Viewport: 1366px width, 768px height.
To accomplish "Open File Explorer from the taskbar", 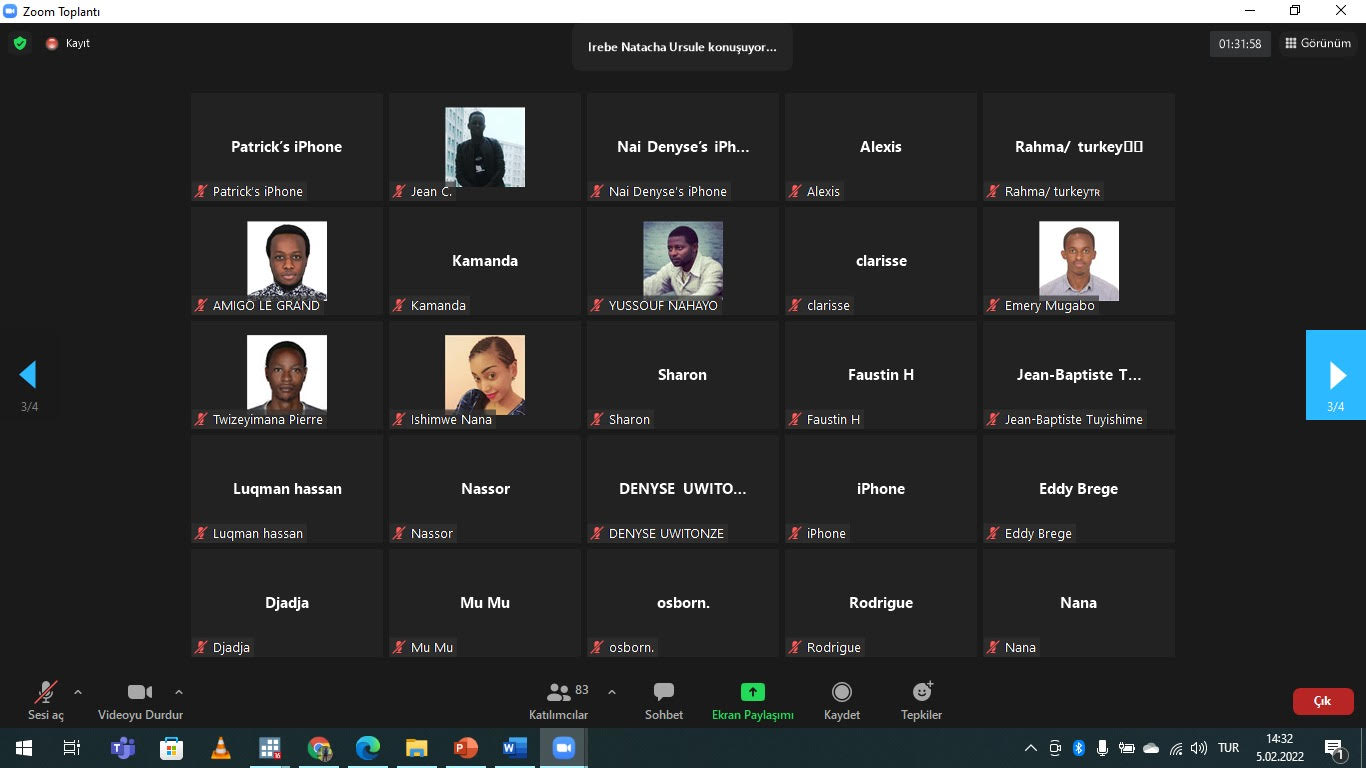I will [x=417, y=748].
